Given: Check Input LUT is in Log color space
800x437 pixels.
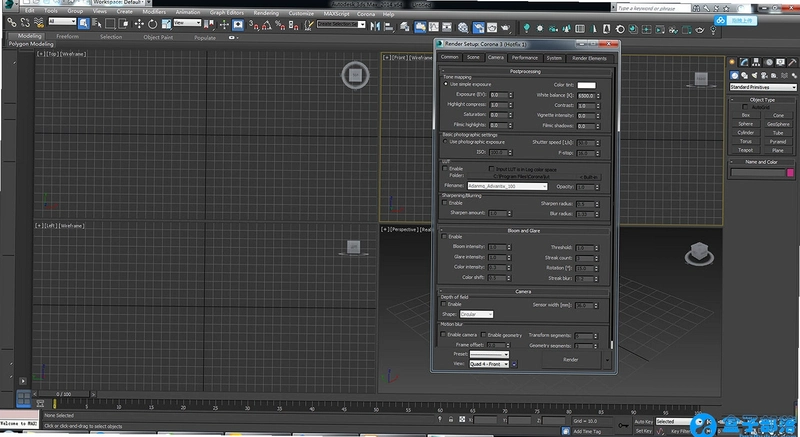Looking at the screenshot, I should [491, 168].
